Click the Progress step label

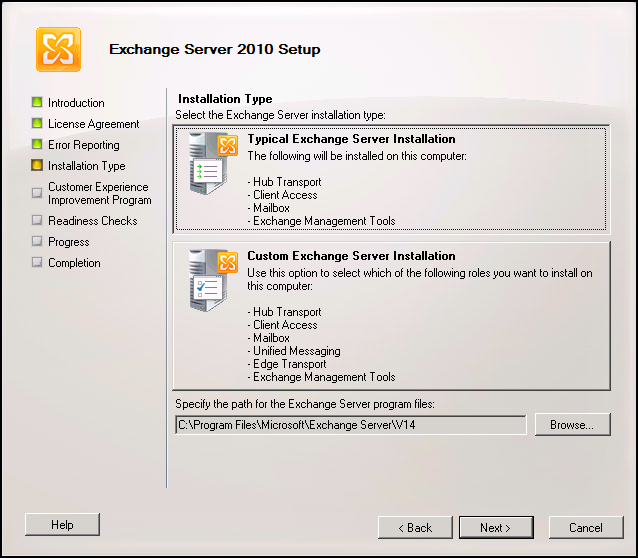tap(68, 242)
